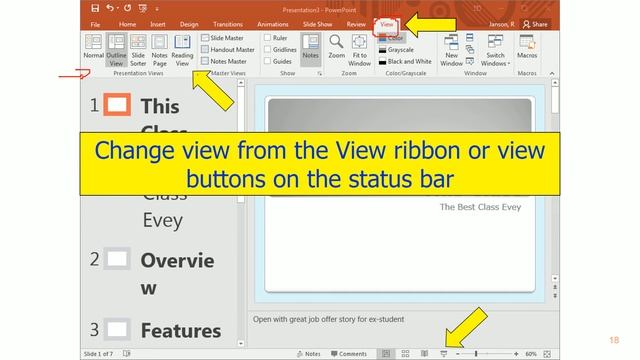The image size is (640, 360).
Task: Click Cascade windows icon
Action: click(470, 49)
